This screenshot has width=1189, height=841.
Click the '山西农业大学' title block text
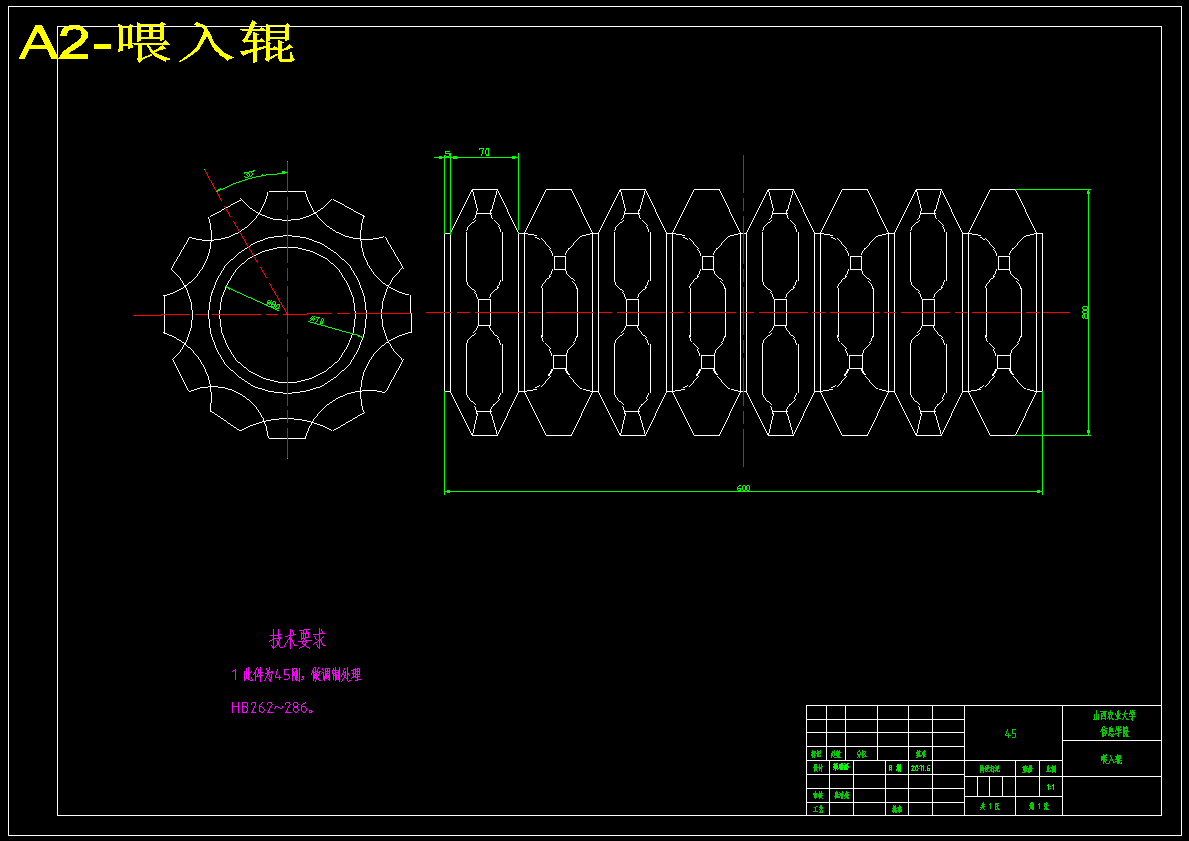[x=1114, y=715]
